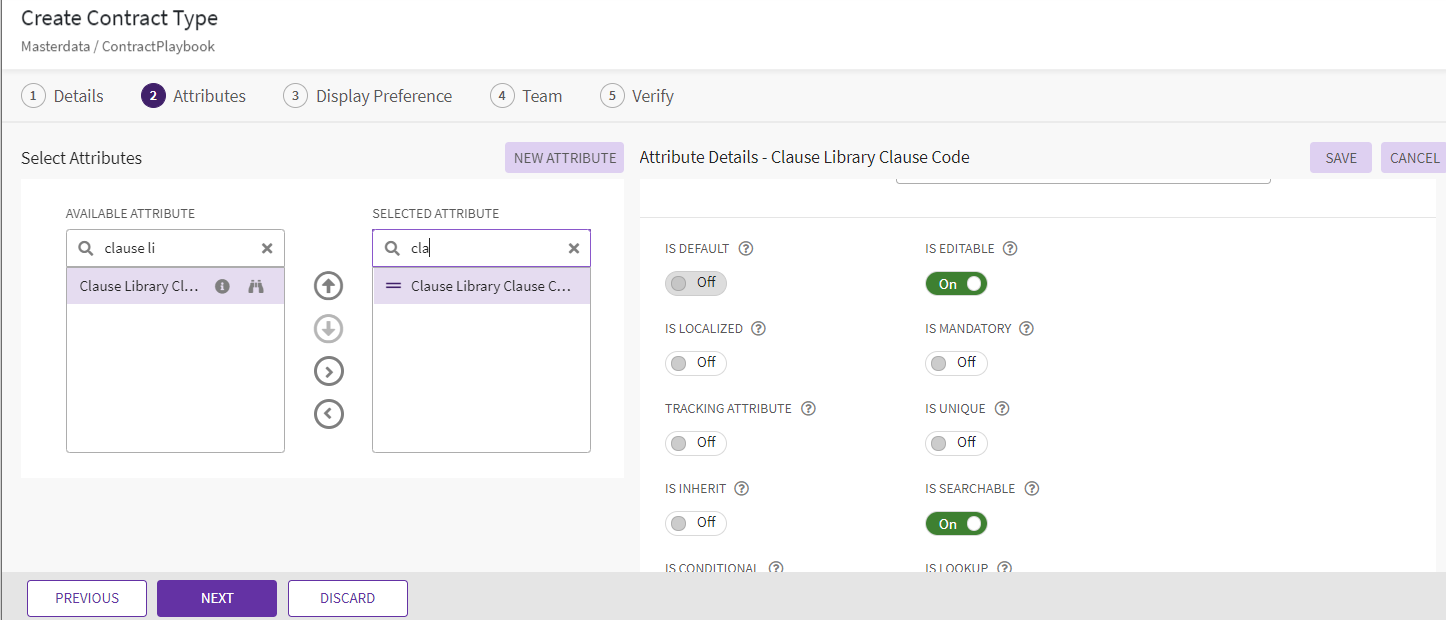Image resolution: width=1446 pixels, height=620 pixels.
Task: Open help icon next to Is Editable
Action: (1010, 249)
